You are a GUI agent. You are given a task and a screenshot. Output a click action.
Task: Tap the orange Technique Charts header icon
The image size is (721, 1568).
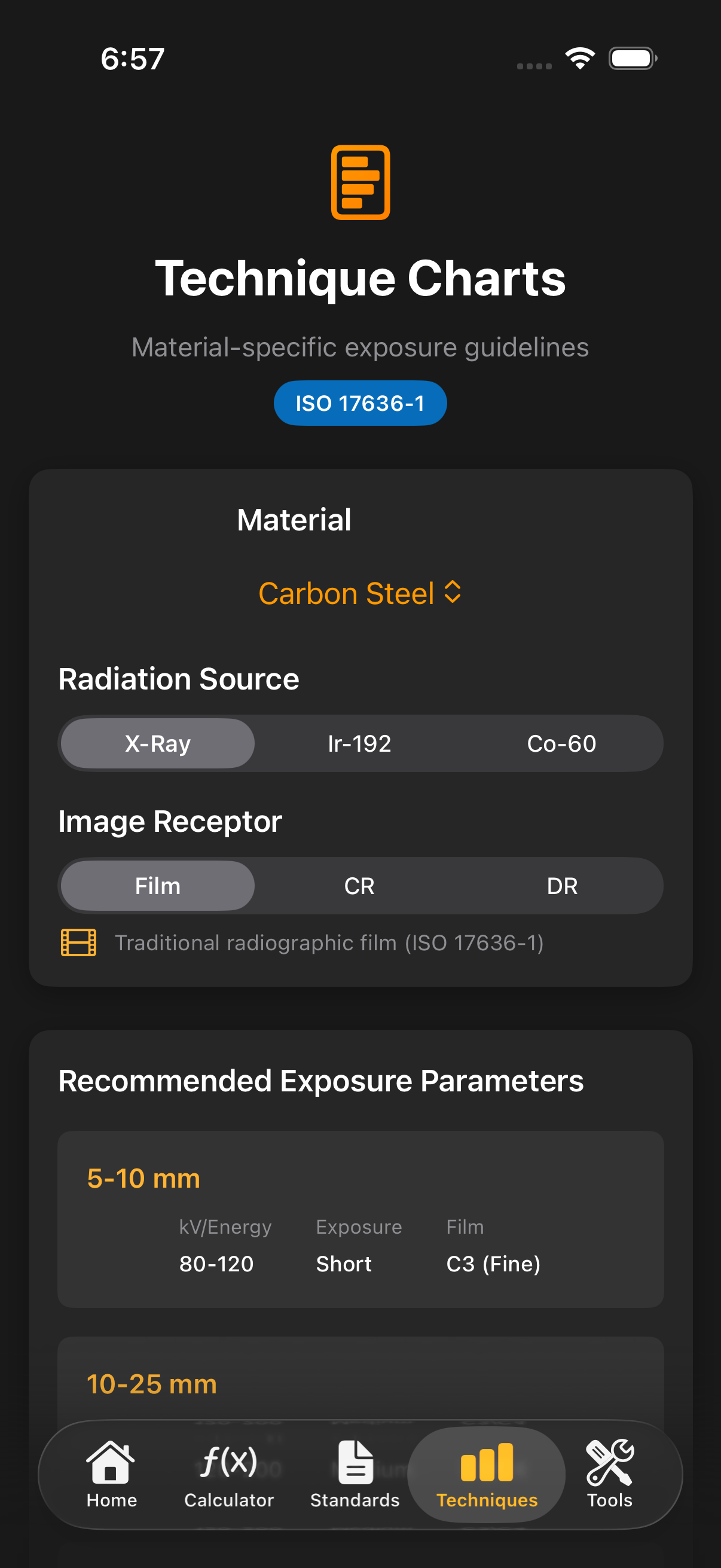360,182
